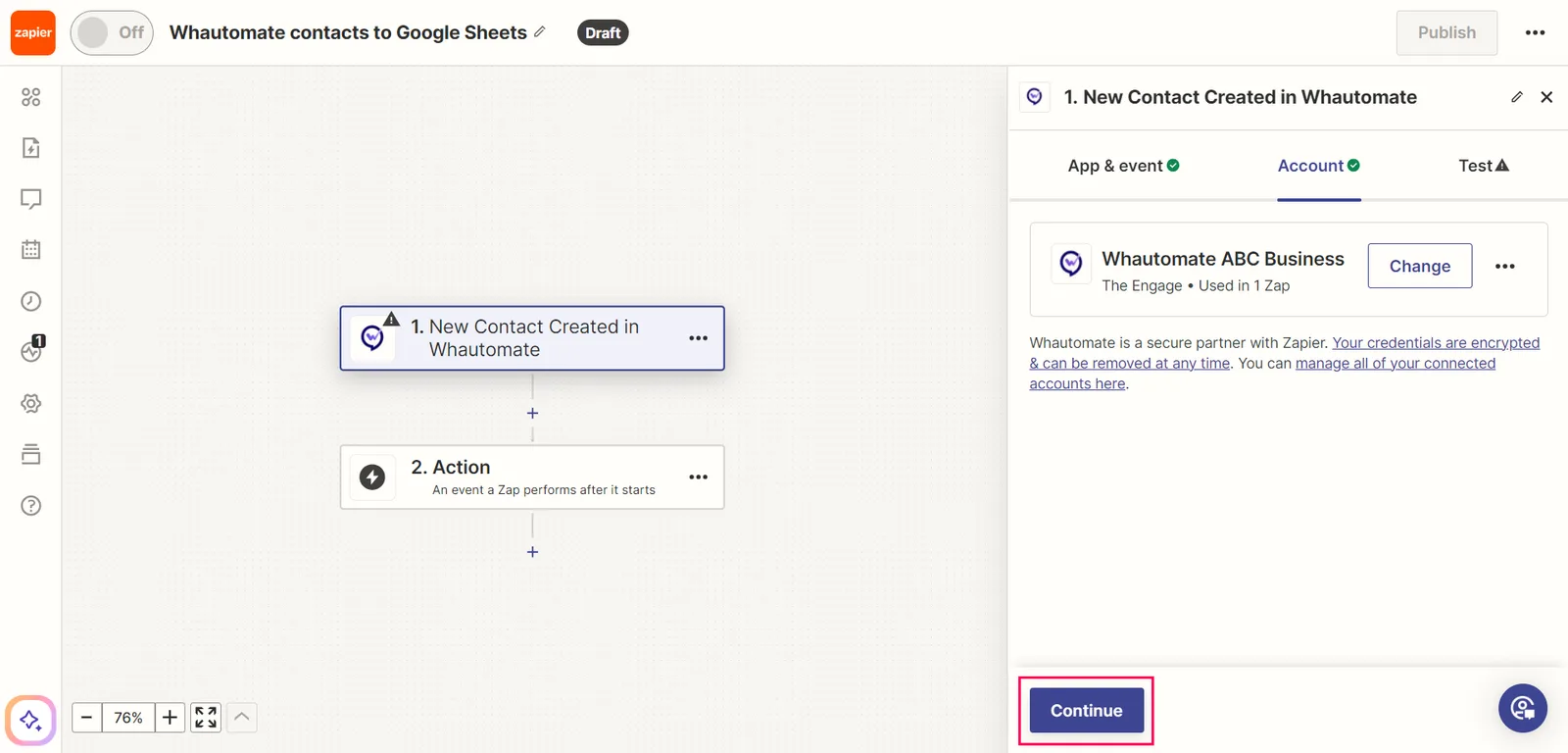The image size is (1568, 753).
Task: Open the calendar schedule sidebar icon
Action: (x=31, y=250)
